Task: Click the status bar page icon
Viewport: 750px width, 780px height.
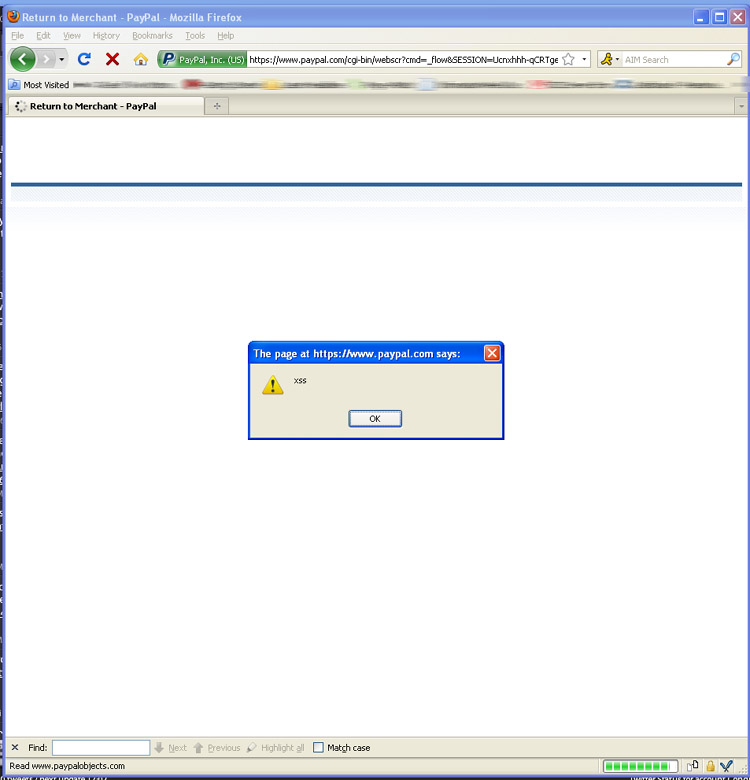Action: (693, 766)
